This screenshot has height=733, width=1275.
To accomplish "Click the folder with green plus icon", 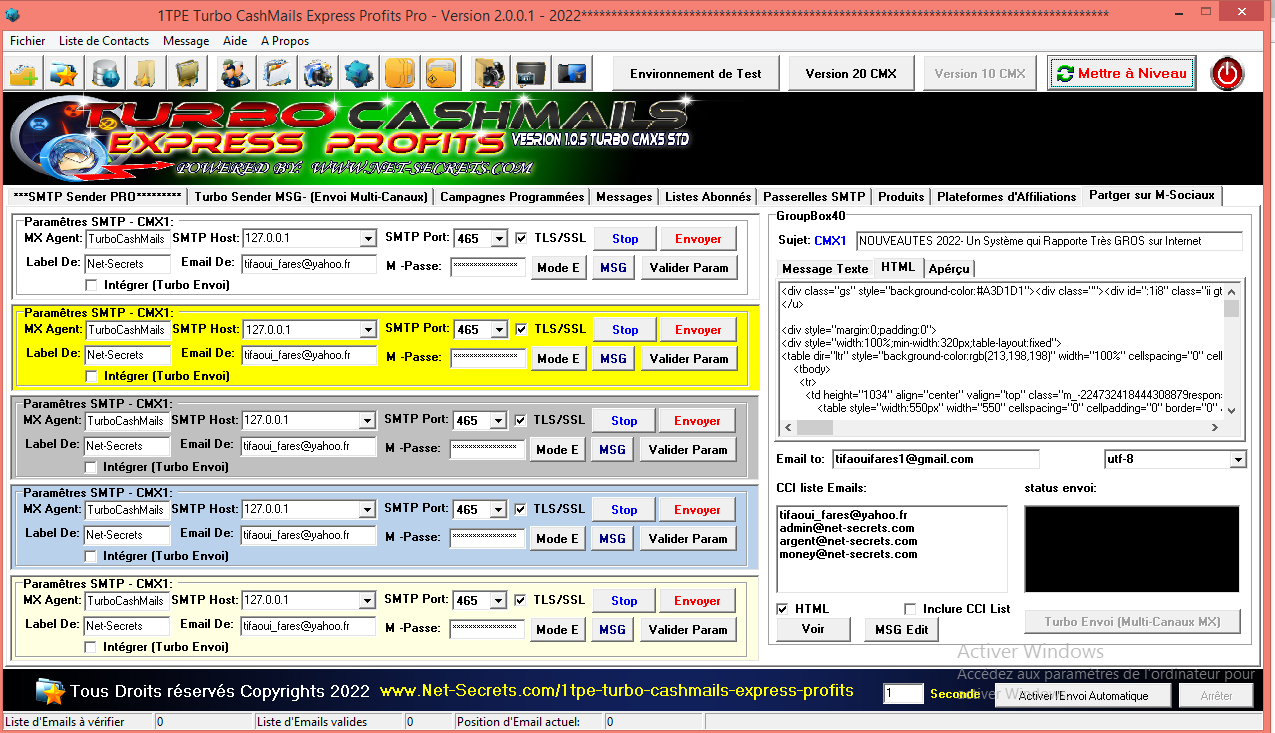I will (x=24, y=73).
